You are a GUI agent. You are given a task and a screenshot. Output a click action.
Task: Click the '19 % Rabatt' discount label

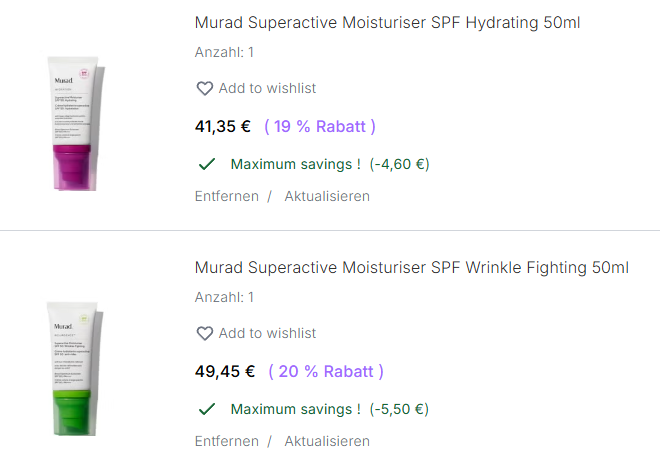point(320,127)
